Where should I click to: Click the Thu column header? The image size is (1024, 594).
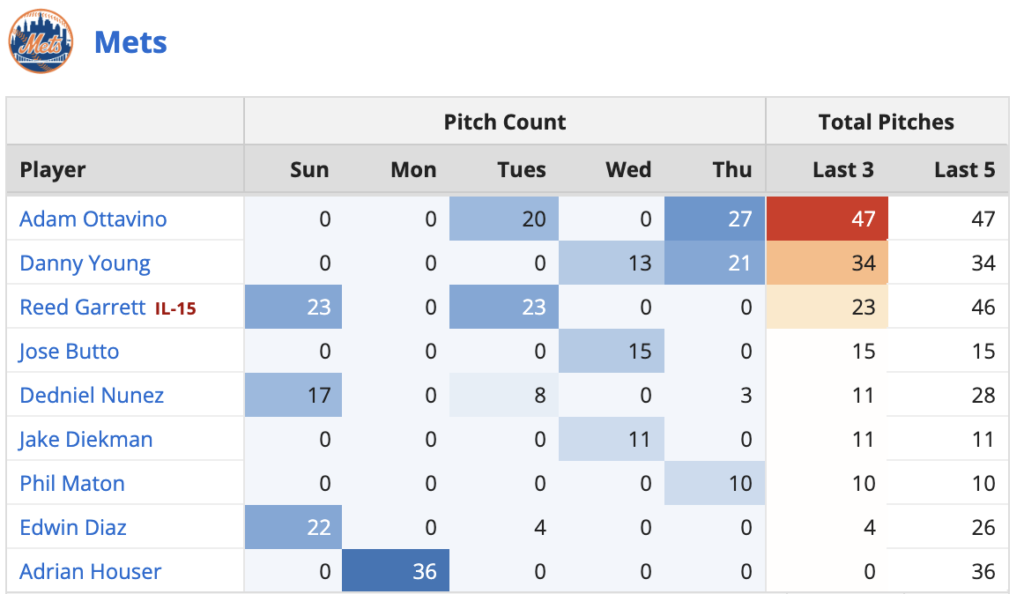point(732,170)
